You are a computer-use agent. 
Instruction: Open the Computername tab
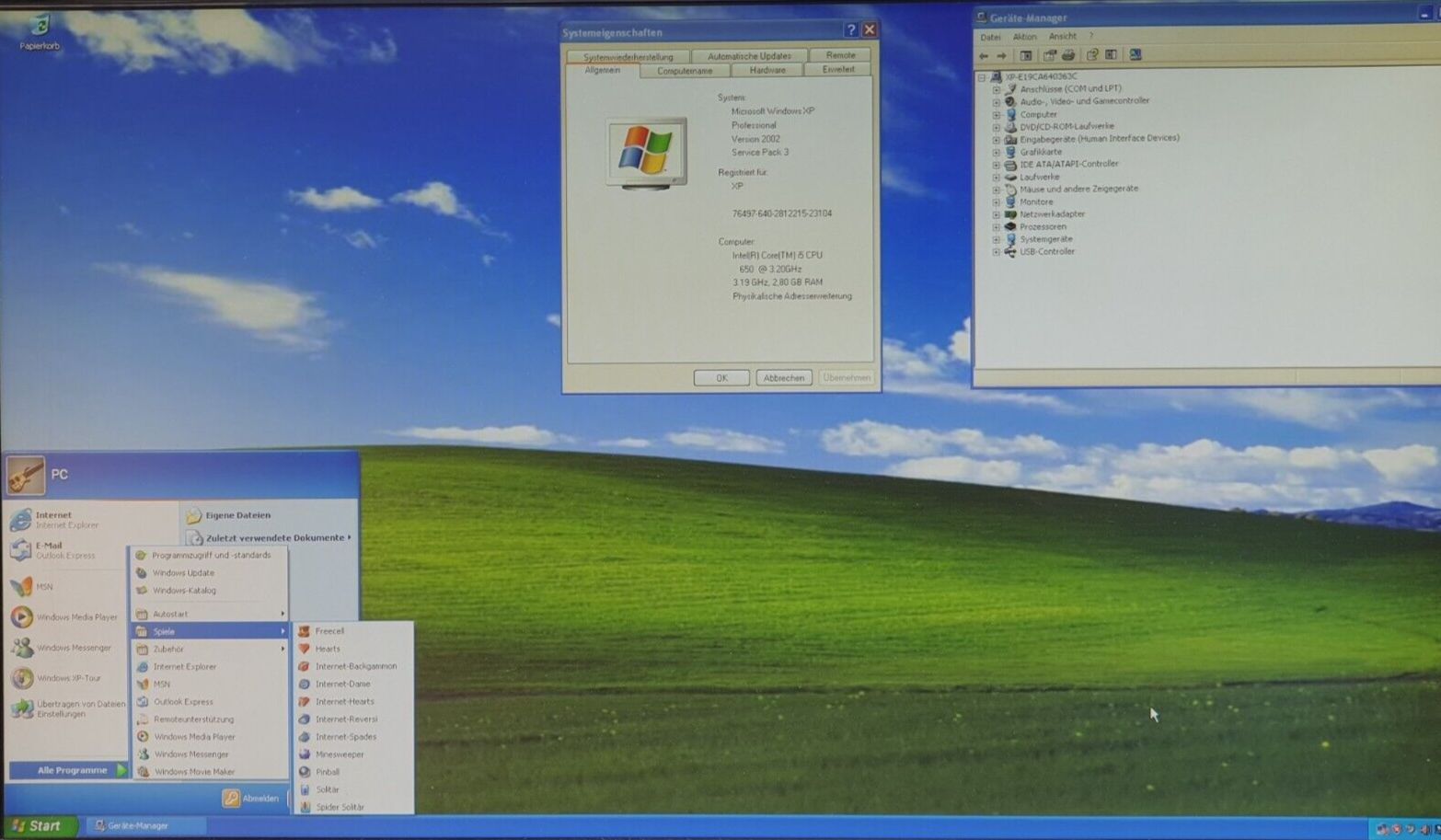pos(685,71)
